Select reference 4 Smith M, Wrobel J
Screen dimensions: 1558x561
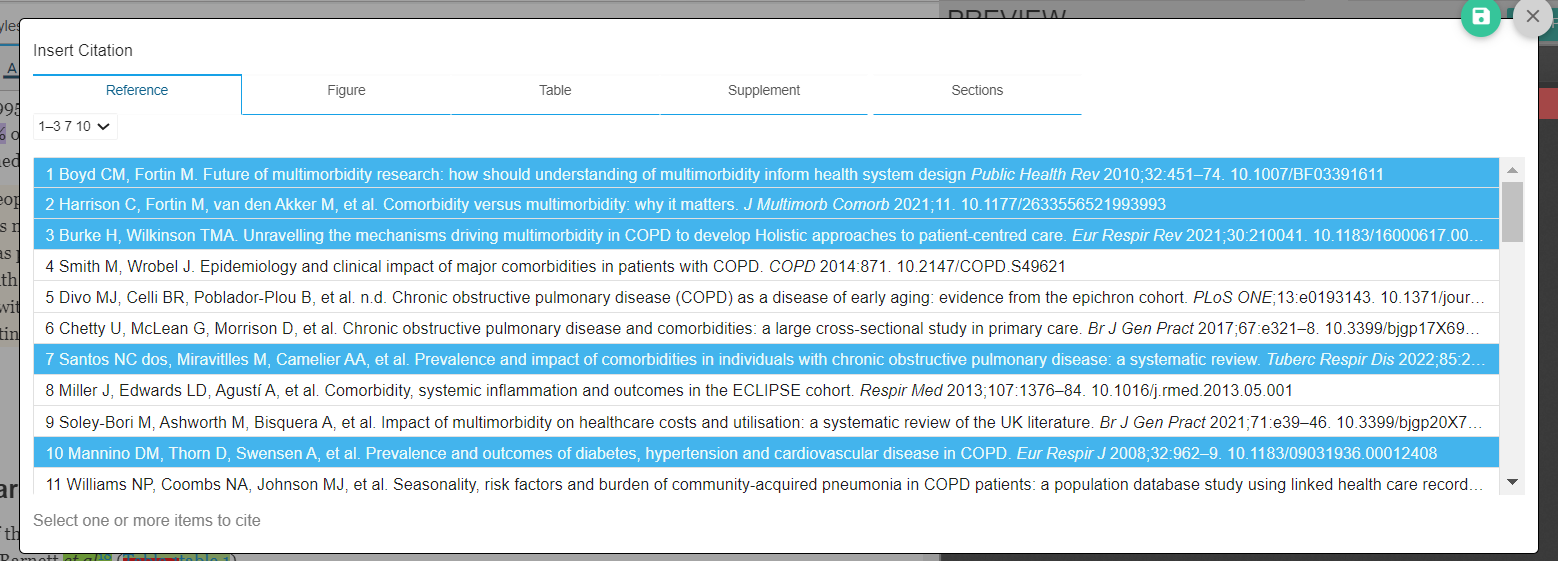pos(766,267)
